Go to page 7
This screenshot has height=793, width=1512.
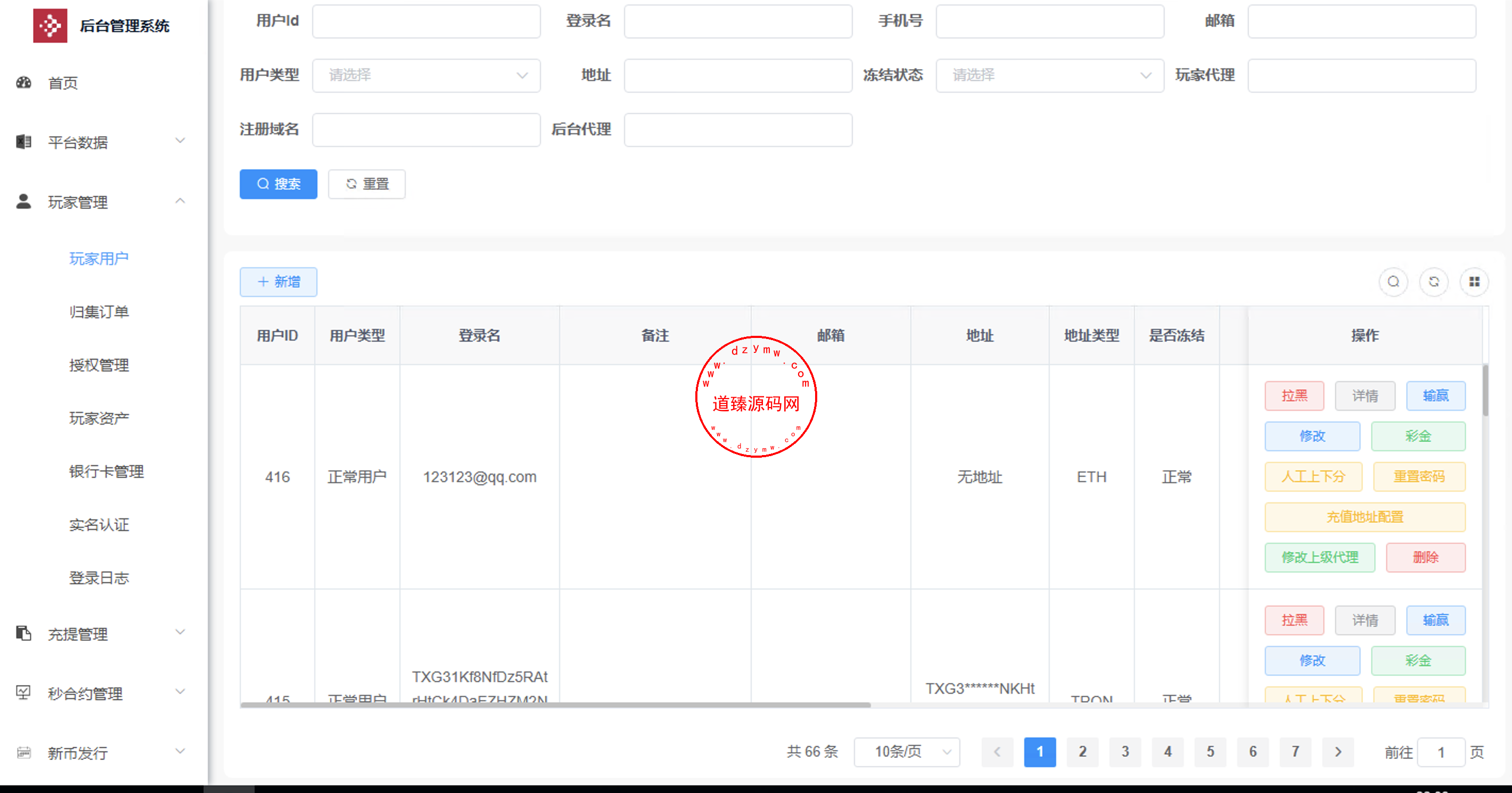tap(1295, 752)
